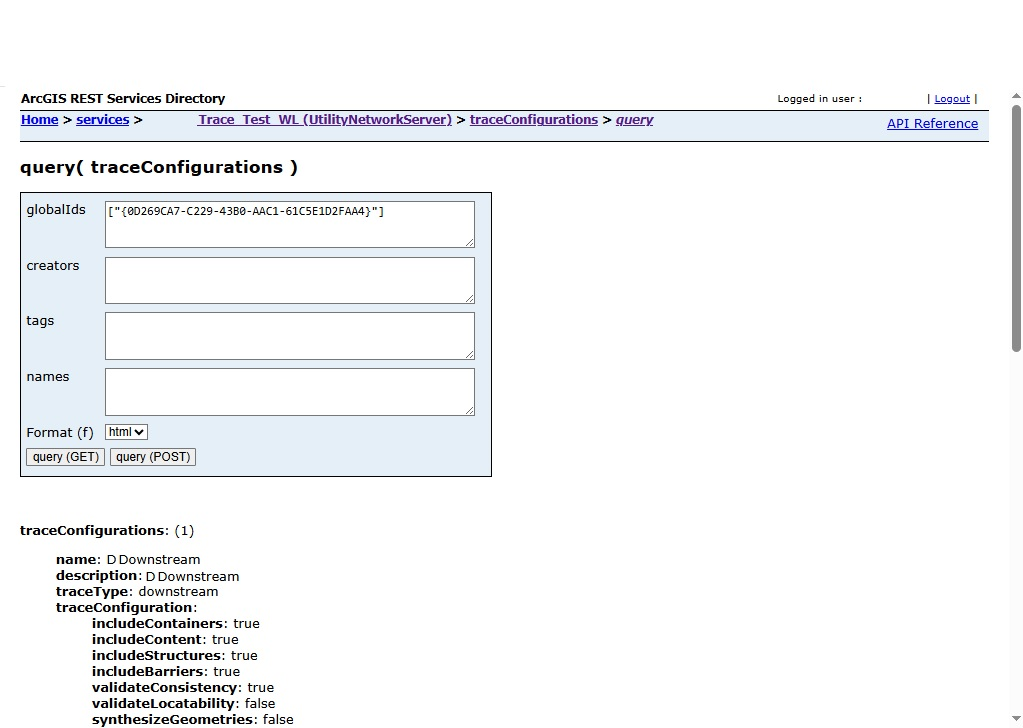Click the Logged in user area

click(819, 98)
